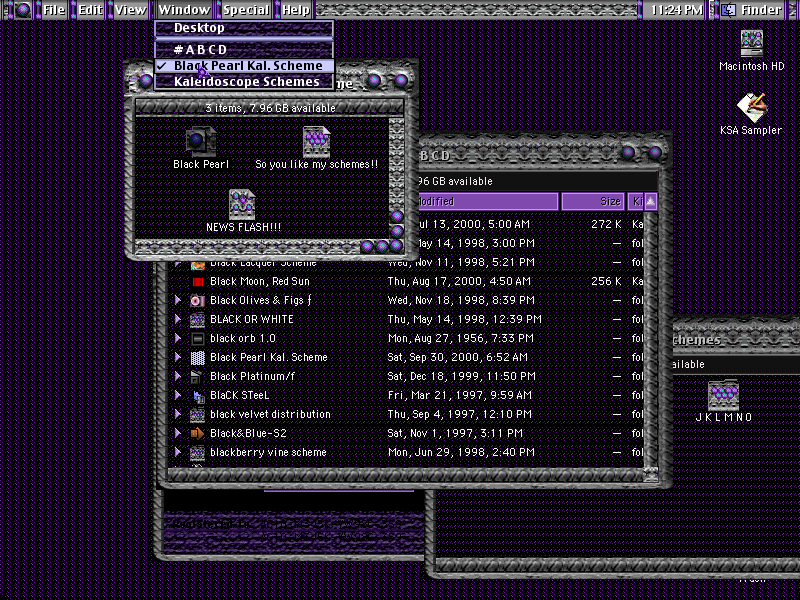Open the File menu
This screenshot has height=600, width=800.
(54, 10)
